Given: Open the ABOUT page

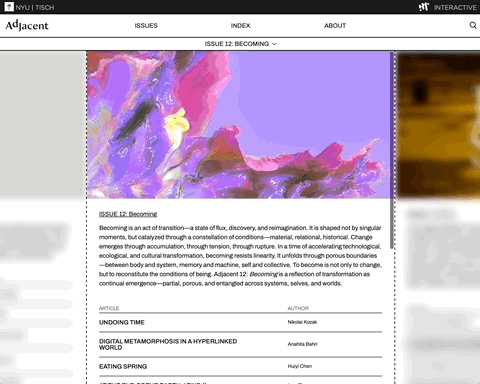Looking at the screenshot, I should coord(335,26).
